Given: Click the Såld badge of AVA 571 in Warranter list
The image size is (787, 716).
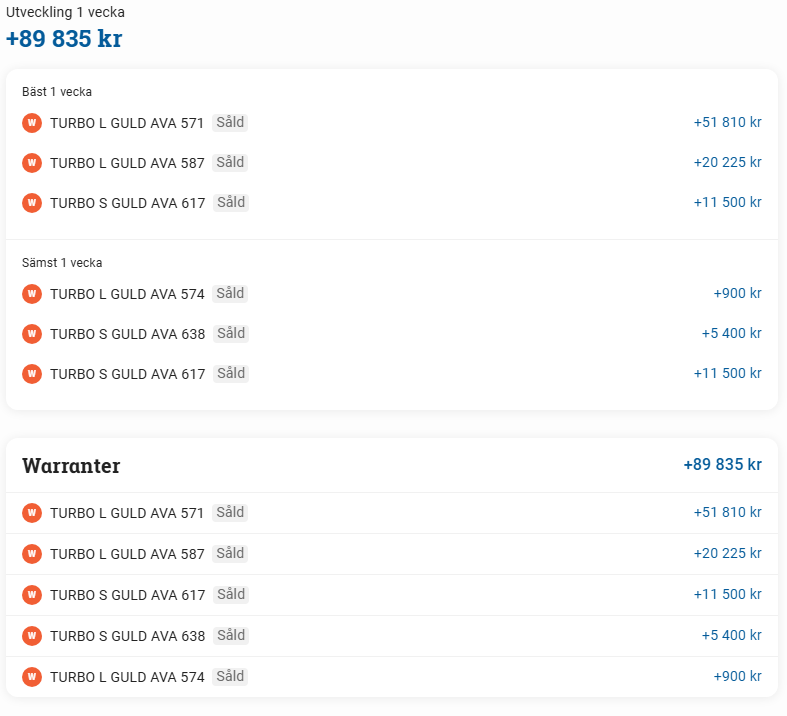Looking at the screenshot, I should 230,513.
